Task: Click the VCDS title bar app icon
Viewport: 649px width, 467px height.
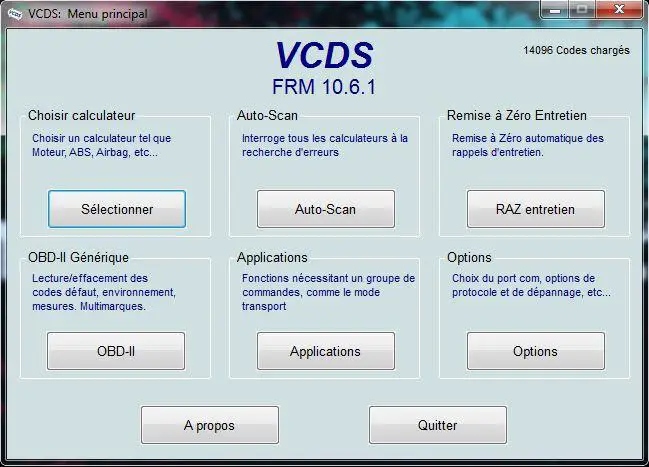Action: click(x=15, y=14)
